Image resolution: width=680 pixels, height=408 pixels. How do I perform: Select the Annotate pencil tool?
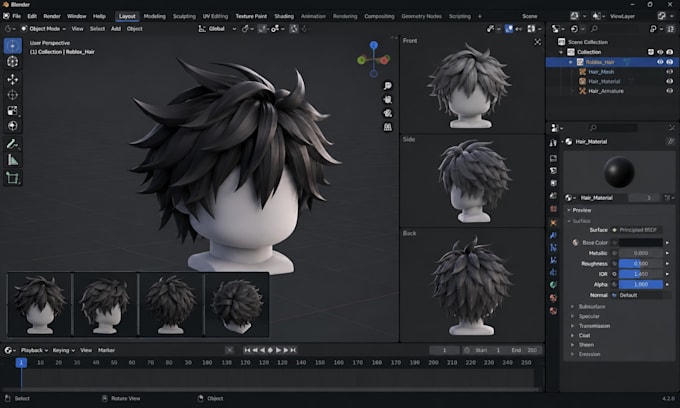(x=13, y=144)
